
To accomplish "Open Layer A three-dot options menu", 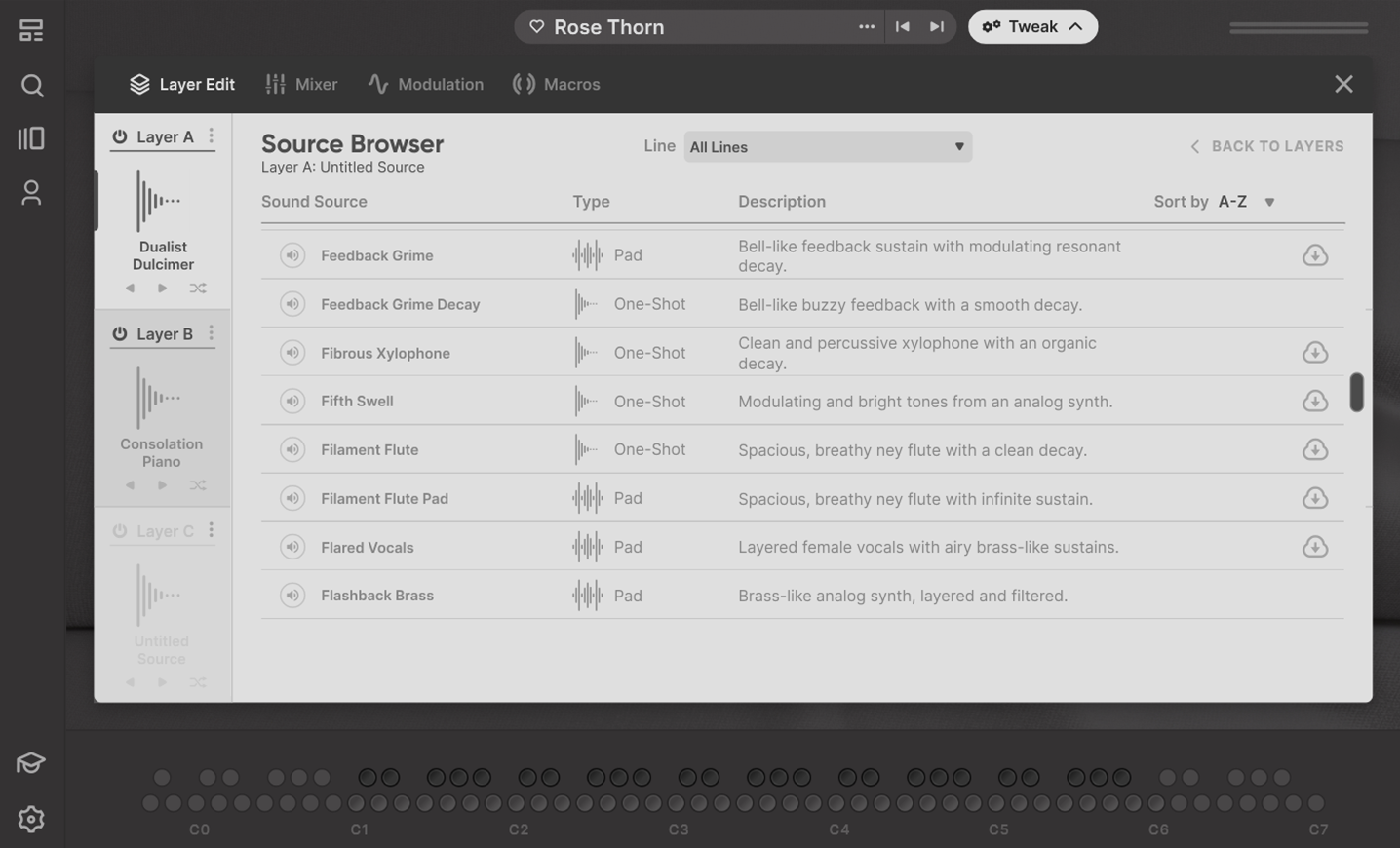I will click(212, 136).
